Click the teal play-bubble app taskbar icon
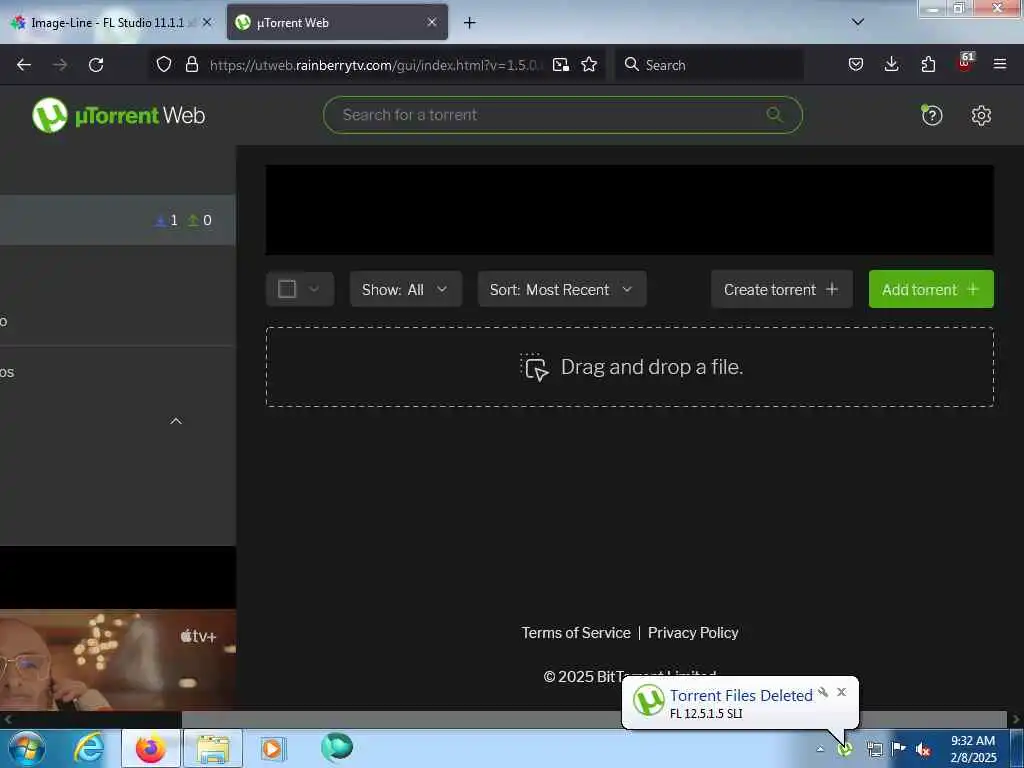This screenshot has height=768, width=1024. [x=336, y=748]
